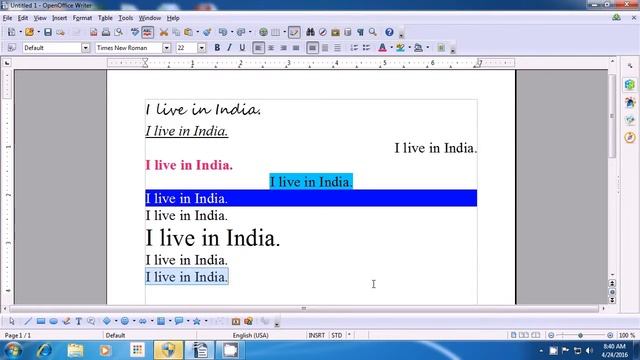Click the New document icon

coord(11,32)
